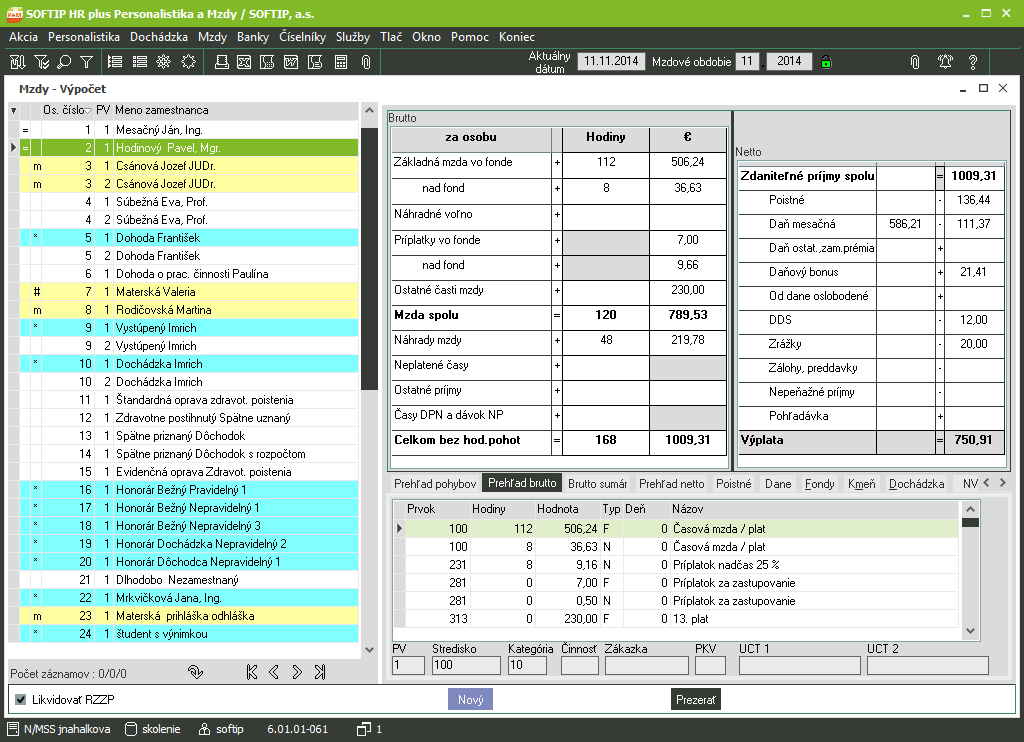The width and height of the screenshot is (1024, 742).
Task: Uncheck the Likvidovať RZZP checkbox
Action: 21,698
